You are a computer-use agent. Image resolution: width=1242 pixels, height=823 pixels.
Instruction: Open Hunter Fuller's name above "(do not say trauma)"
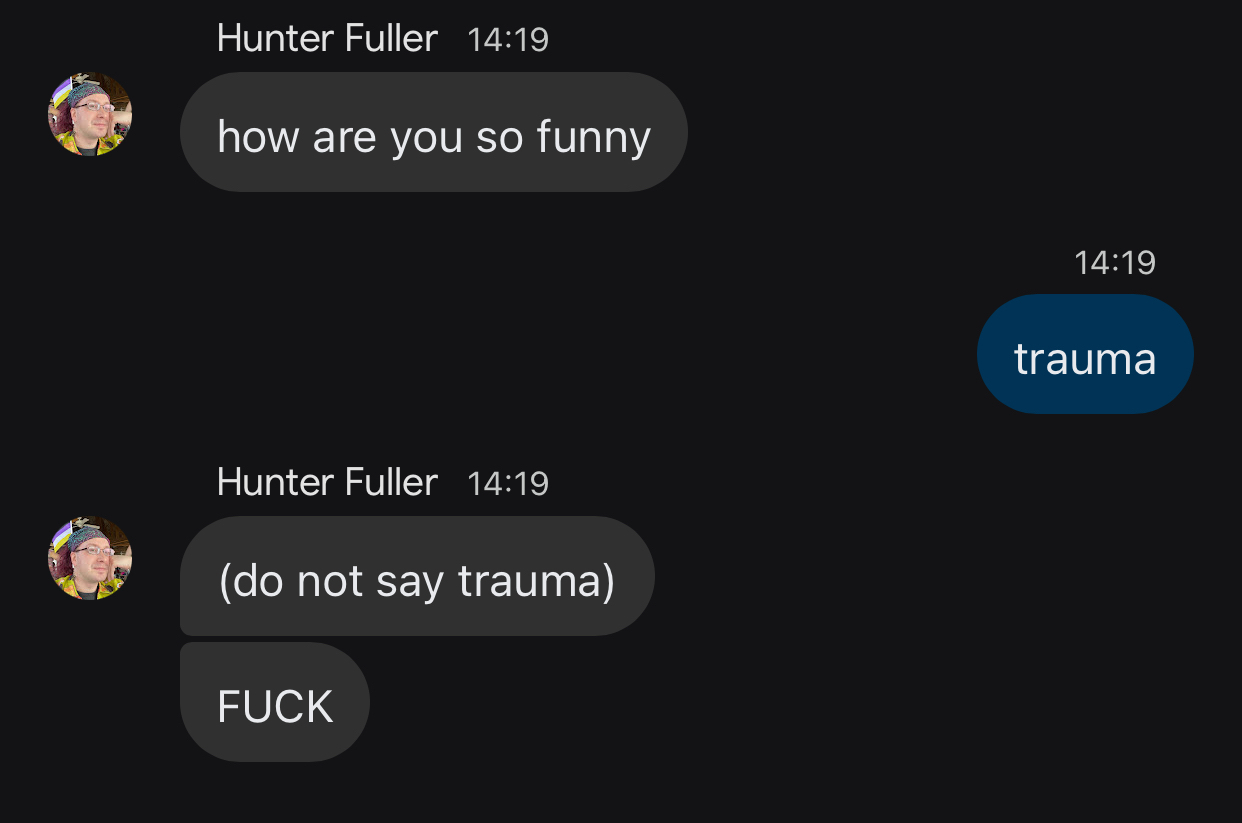[x=327, y=483]
